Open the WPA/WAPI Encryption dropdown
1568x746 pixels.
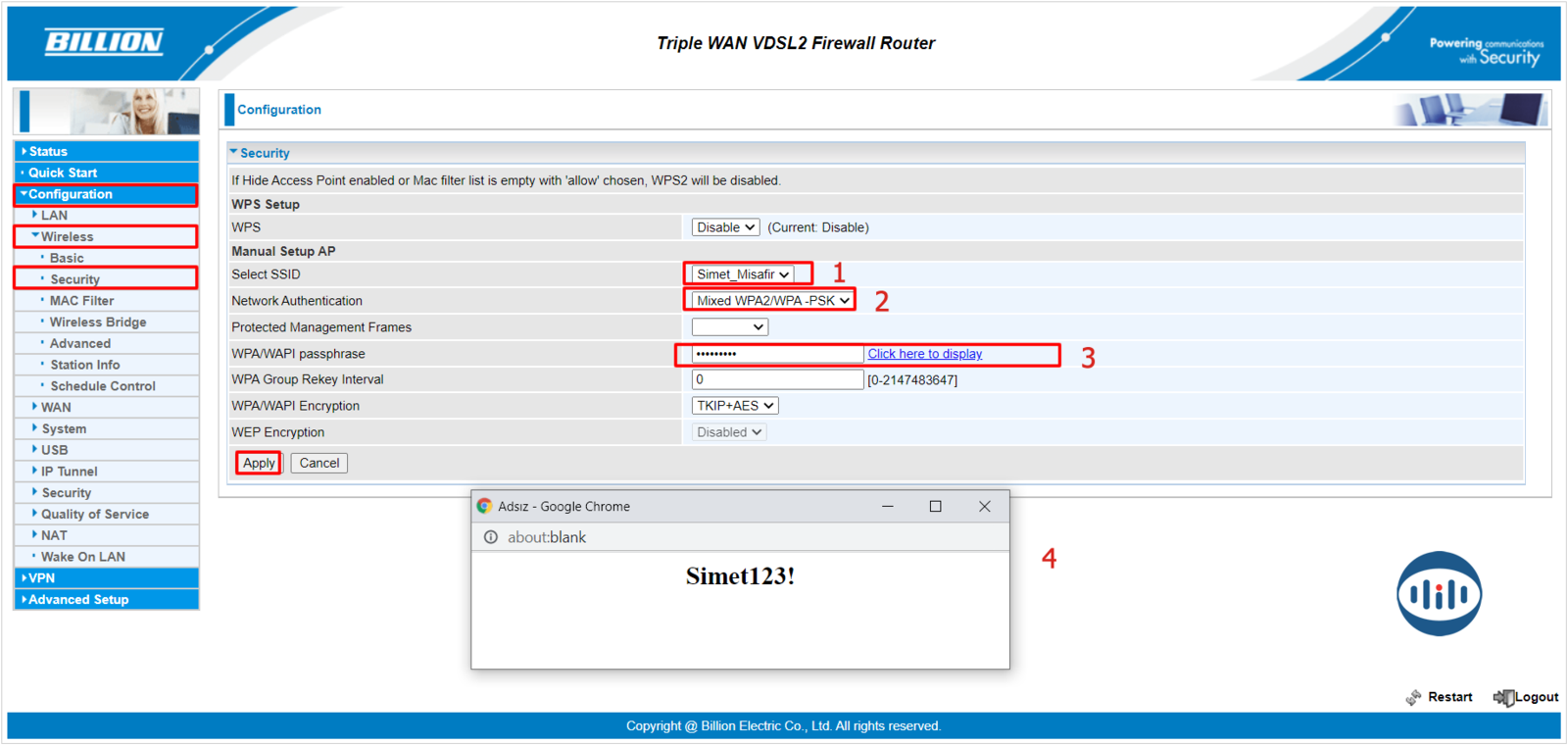[x=735, y=406]
